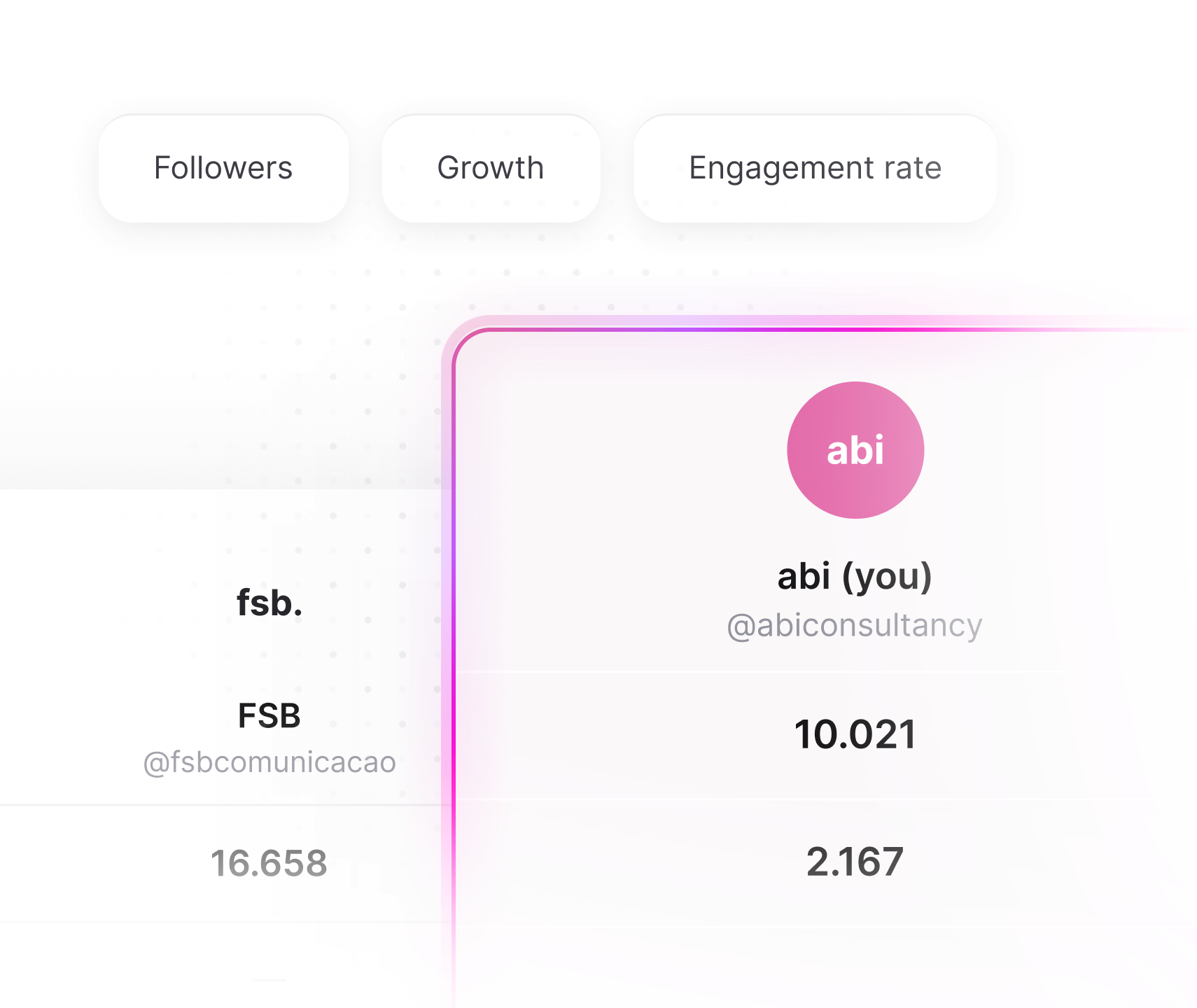Click abi's 10.021 value

pyautogui.click(x=855, y=735)
